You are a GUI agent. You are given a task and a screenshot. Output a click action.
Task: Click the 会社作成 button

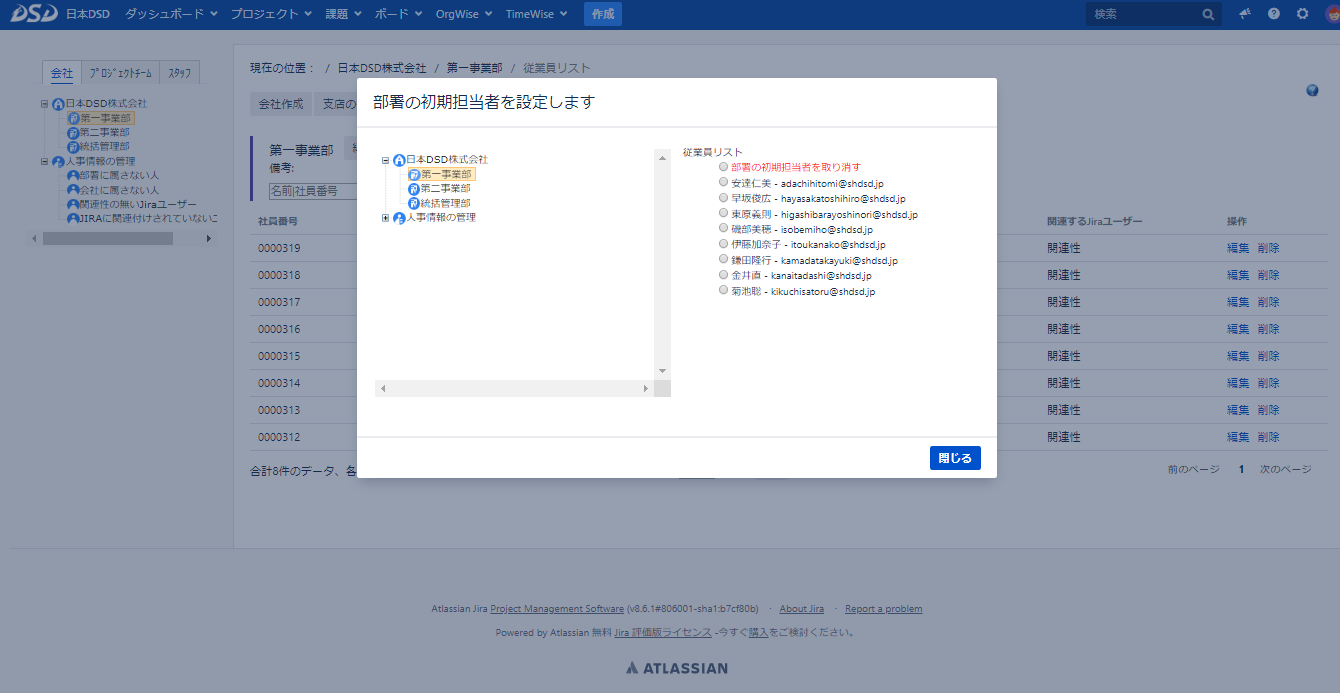pos(280,104)
